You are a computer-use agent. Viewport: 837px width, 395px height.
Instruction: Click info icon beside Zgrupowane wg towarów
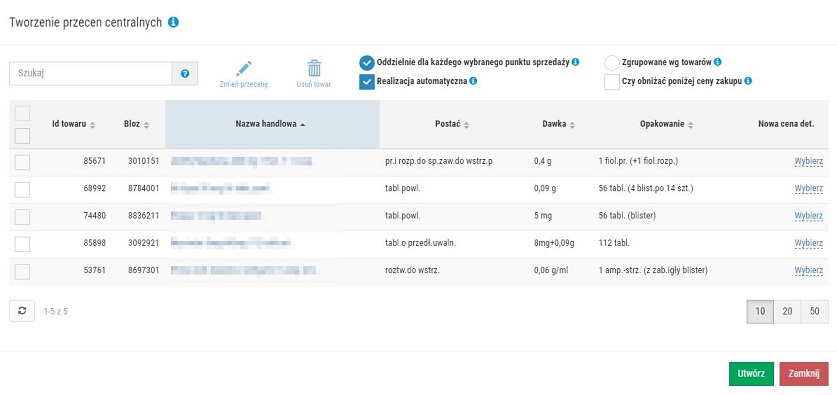(717, 62)
